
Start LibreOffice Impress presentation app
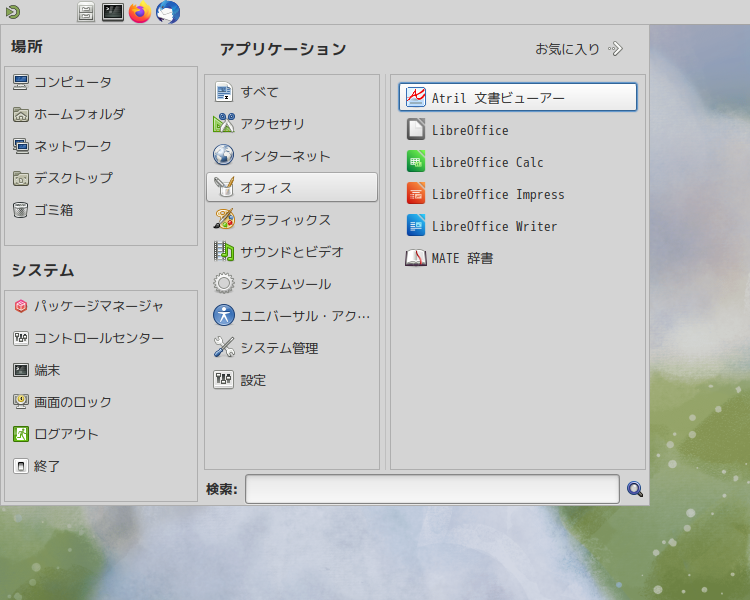[518, 194]
